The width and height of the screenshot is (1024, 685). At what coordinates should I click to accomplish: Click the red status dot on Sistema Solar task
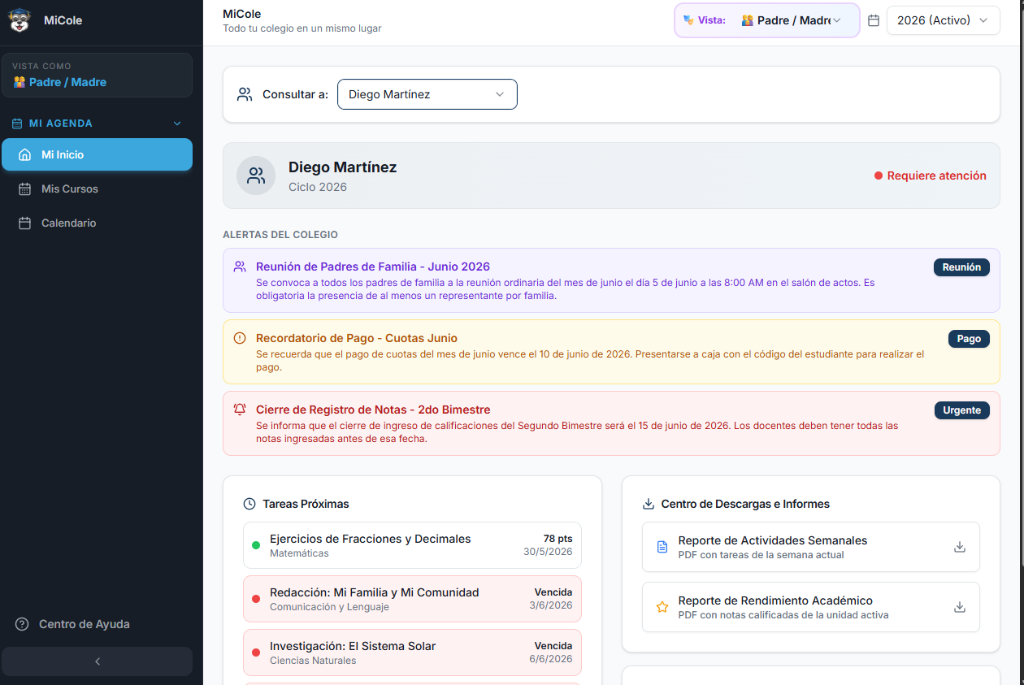coord(256,652)
